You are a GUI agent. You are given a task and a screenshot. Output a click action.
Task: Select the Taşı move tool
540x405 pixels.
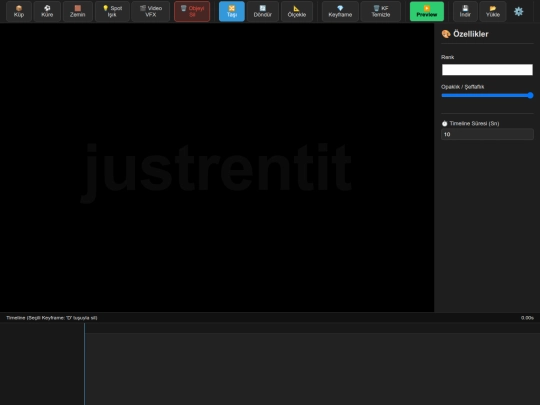(232, 11)
